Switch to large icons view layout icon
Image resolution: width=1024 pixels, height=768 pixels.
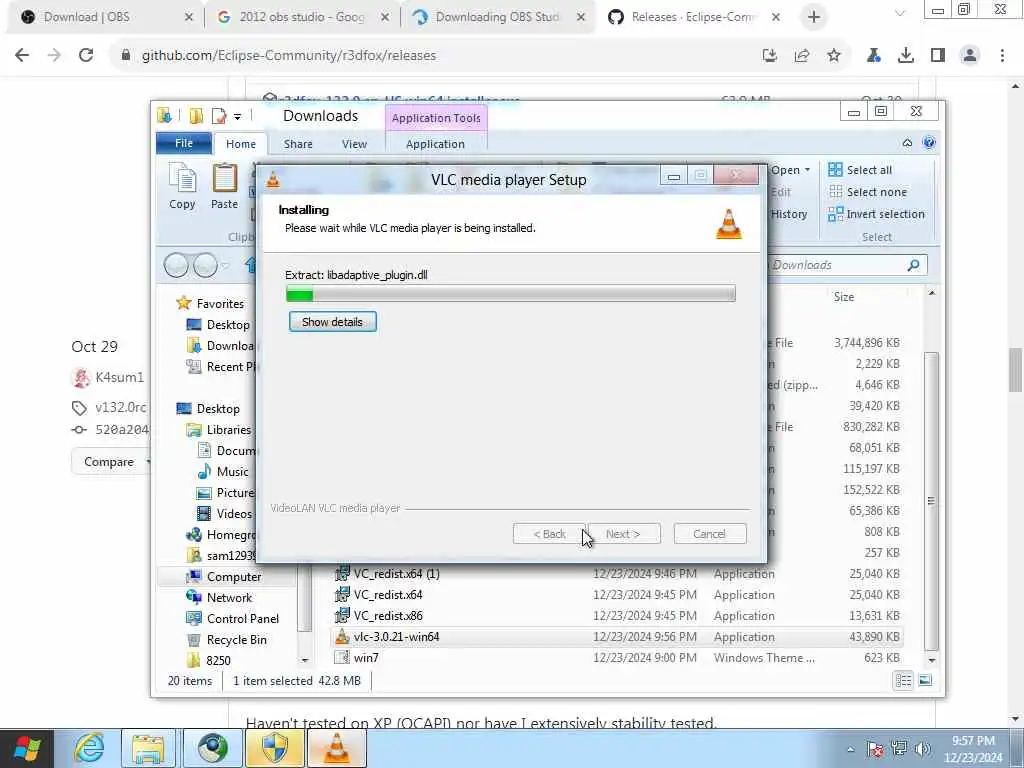(925, 681)
